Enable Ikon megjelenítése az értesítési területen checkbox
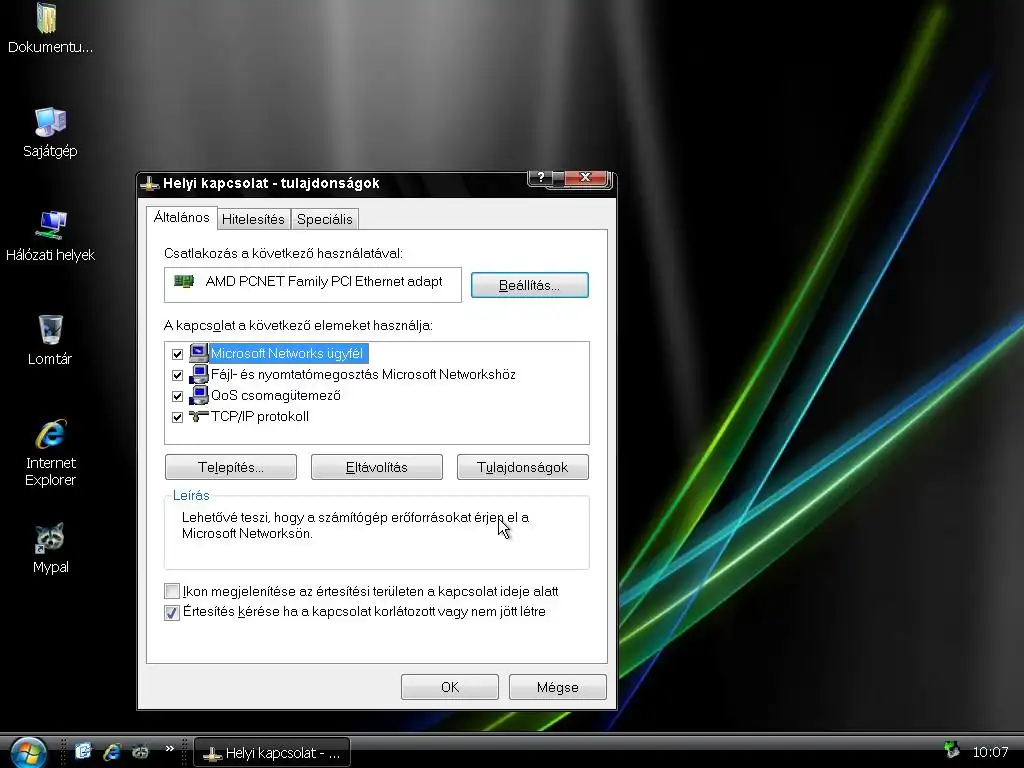This screenshot has height=768, width=1024. [x=172, y=592]
